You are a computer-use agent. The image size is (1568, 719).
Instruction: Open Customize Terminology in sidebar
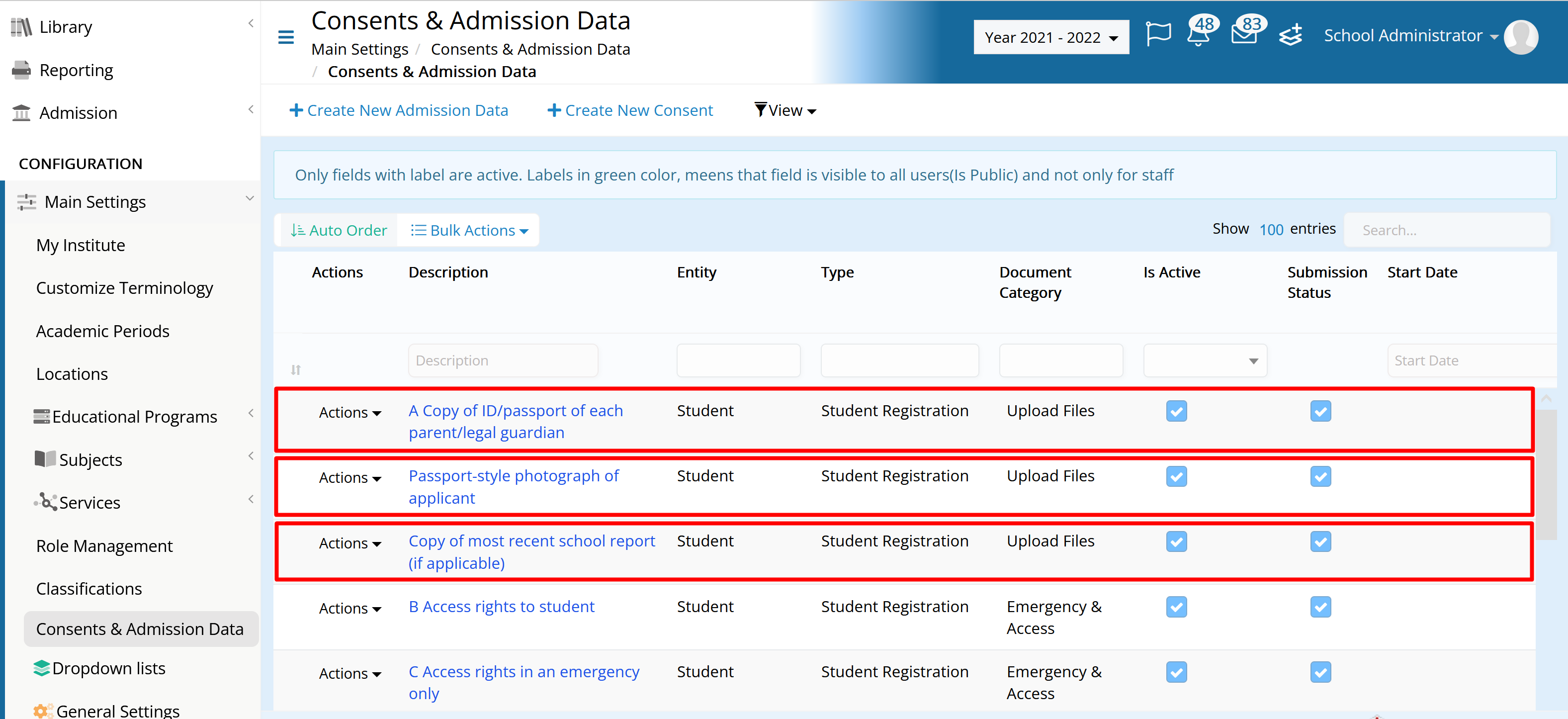[x=125, y=288]
